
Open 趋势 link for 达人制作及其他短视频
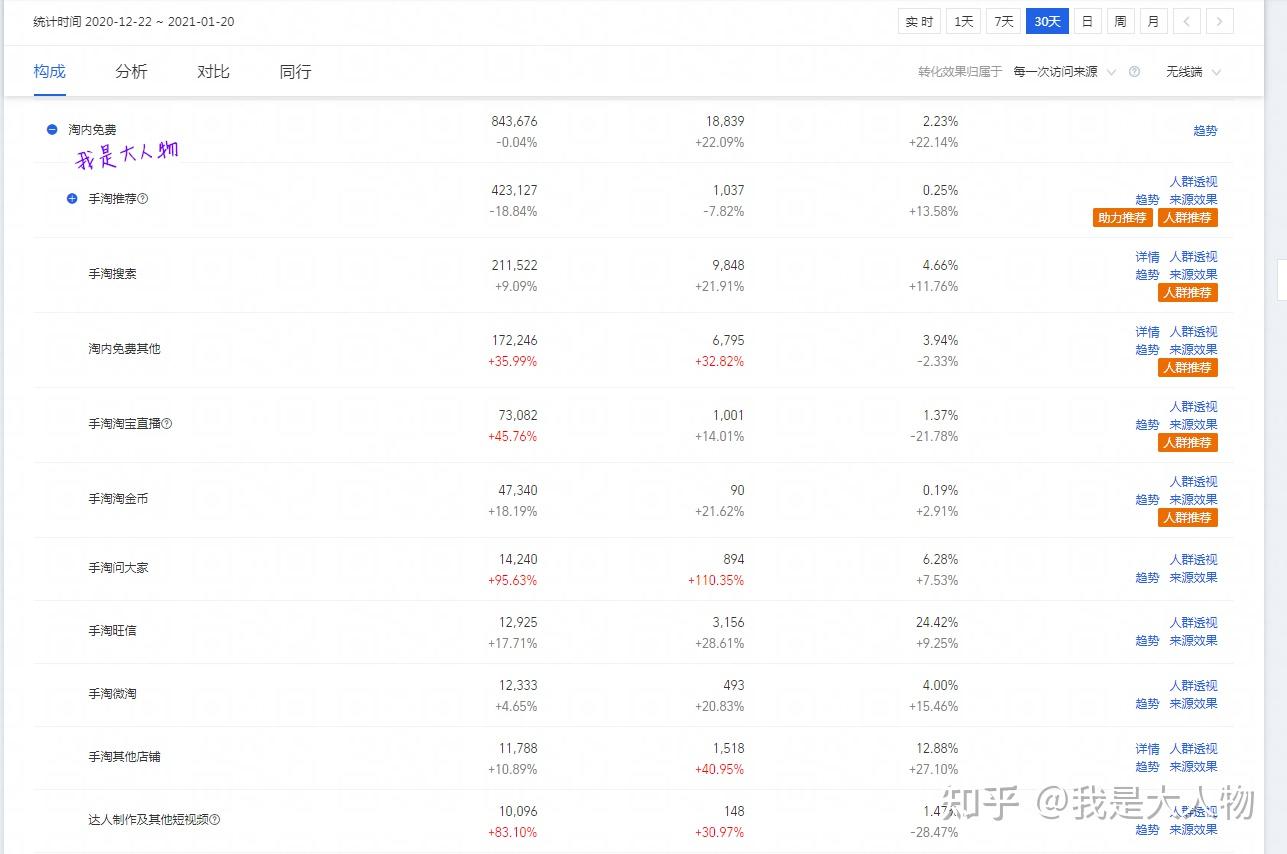pos(1147,830)
